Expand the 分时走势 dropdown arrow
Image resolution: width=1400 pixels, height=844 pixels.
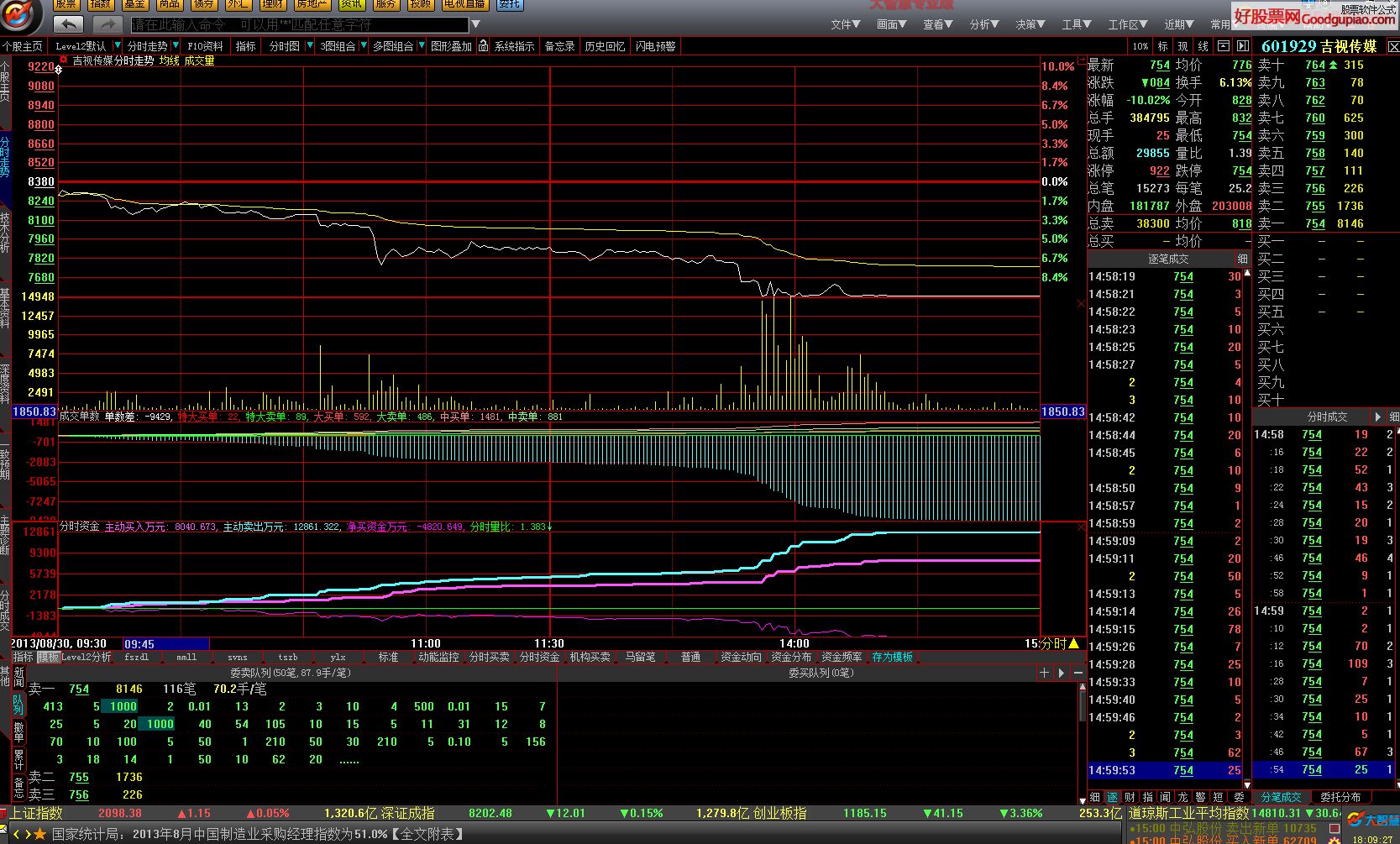176,46
